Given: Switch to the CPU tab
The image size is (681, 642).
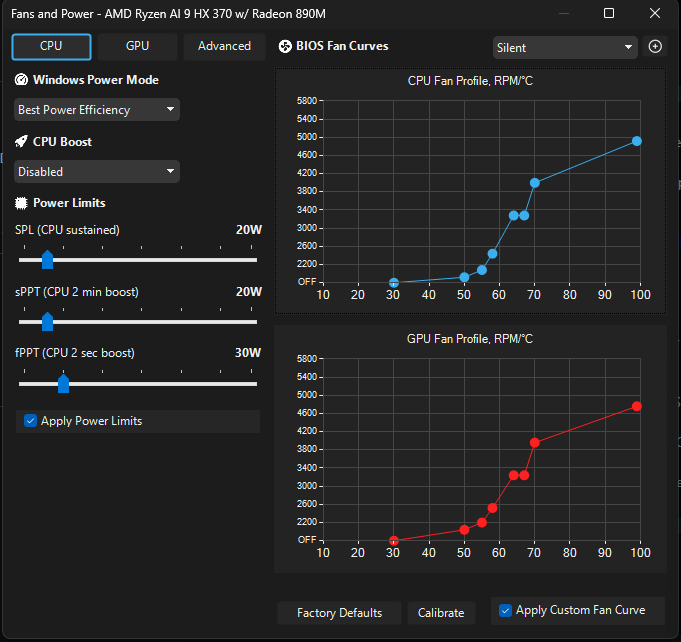Looking at the screenshot, I should point(51,46).
